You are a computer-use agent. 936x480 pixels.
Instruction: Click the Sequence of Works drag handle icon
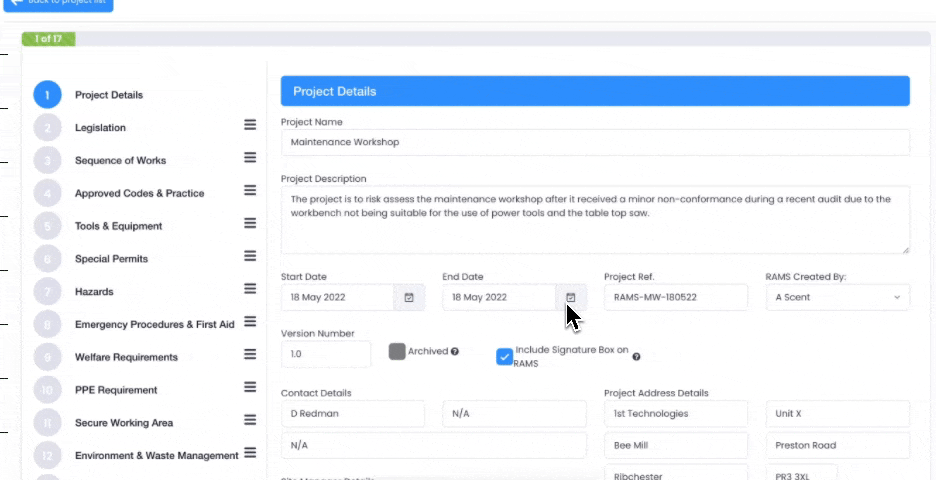(250, 158)
